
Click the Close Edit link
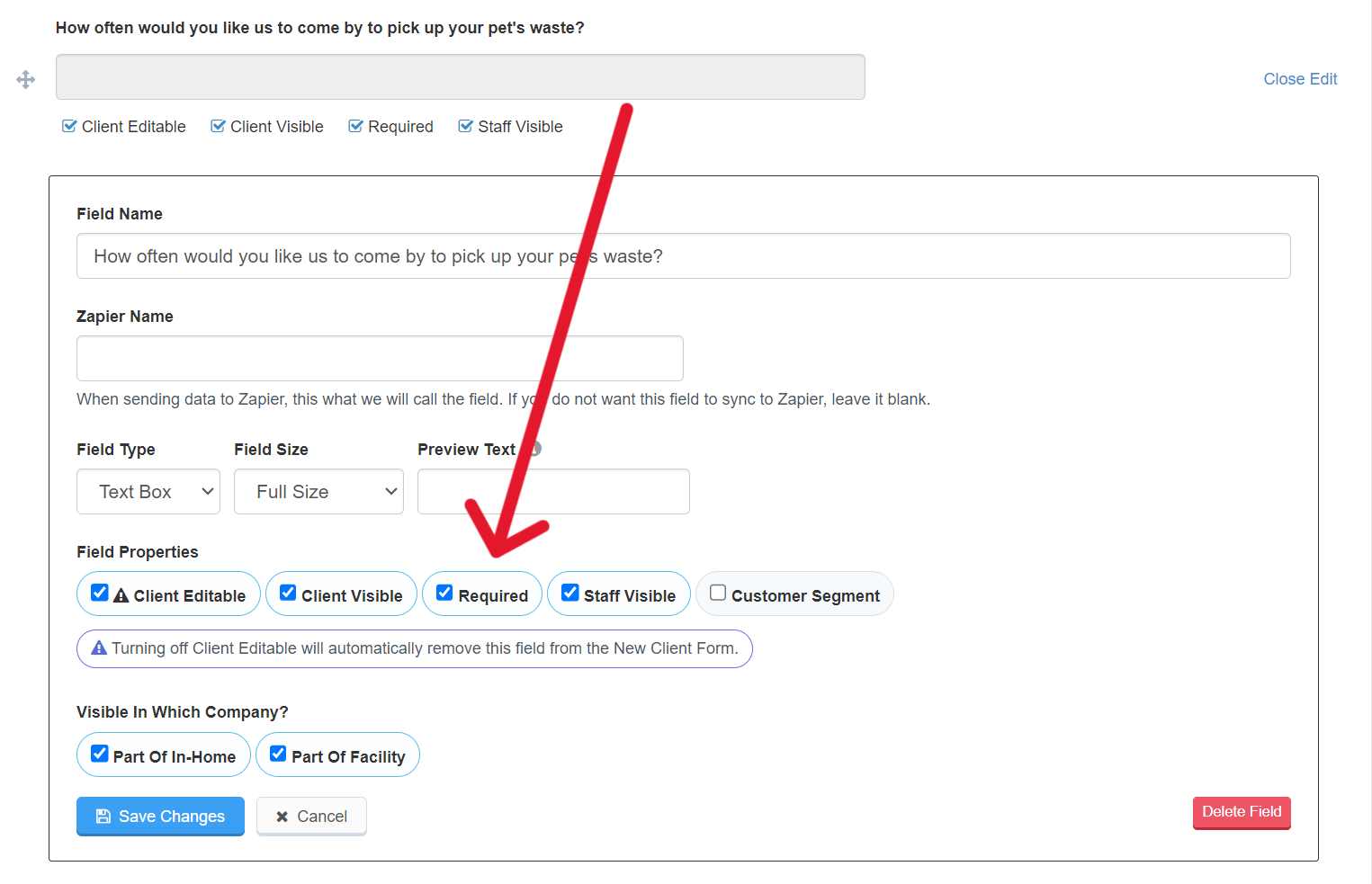[1300, 79]
